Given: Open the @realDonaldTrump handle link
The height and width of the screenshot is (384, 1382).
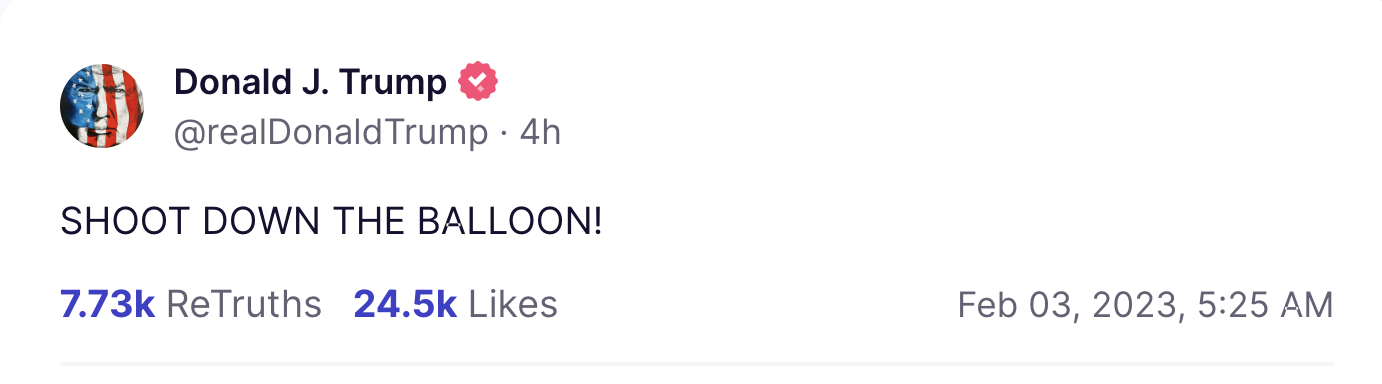Looking at the screenshot, I should 331,133.
